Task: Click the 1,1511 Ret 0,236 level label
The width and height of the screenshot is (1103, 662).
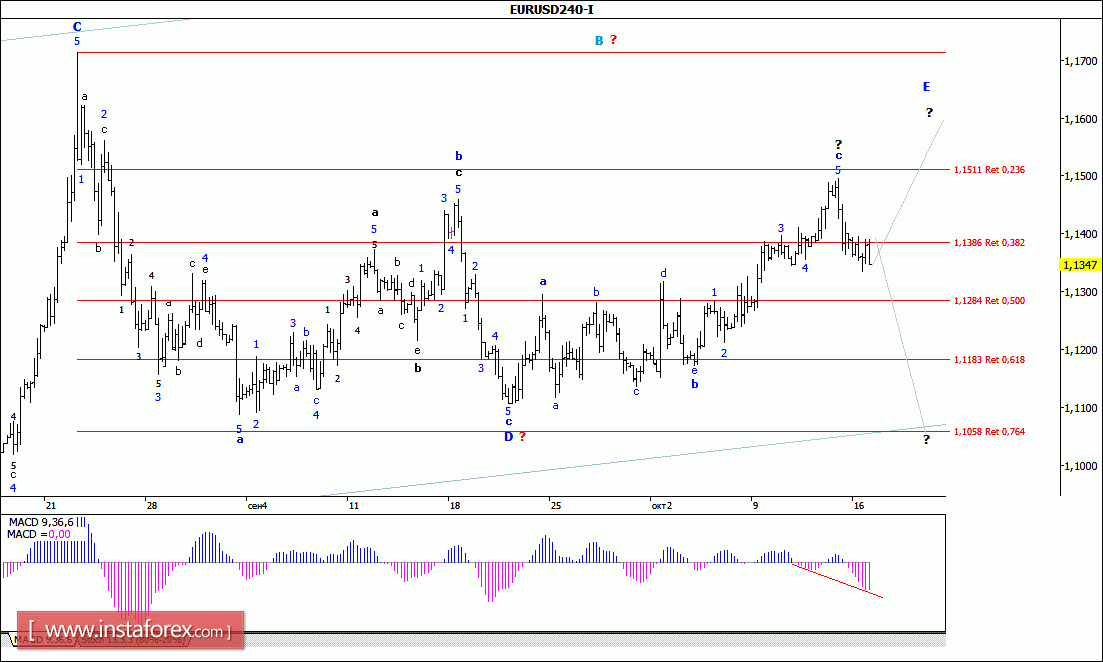Action: 989,170
